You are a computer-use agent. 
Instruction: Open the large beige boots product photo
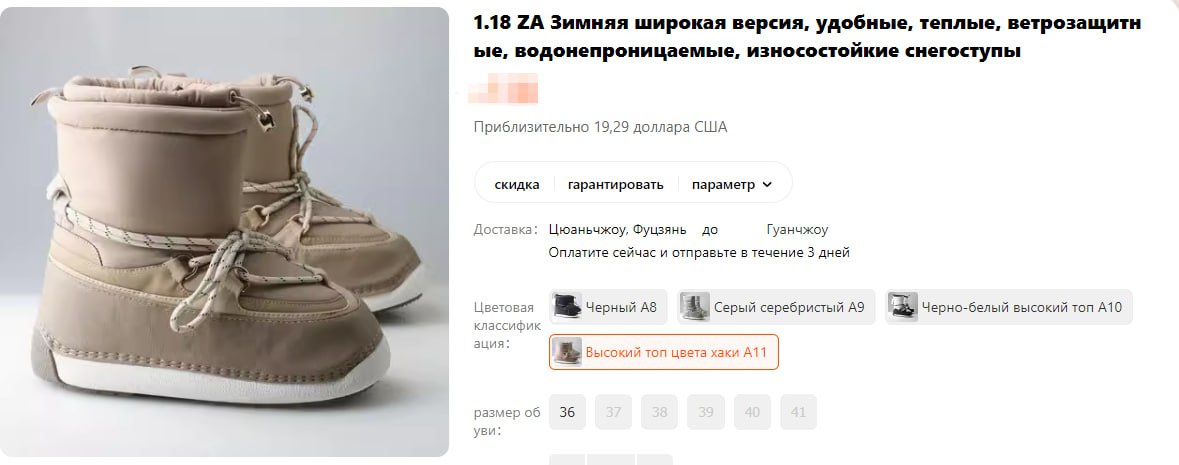225,232
